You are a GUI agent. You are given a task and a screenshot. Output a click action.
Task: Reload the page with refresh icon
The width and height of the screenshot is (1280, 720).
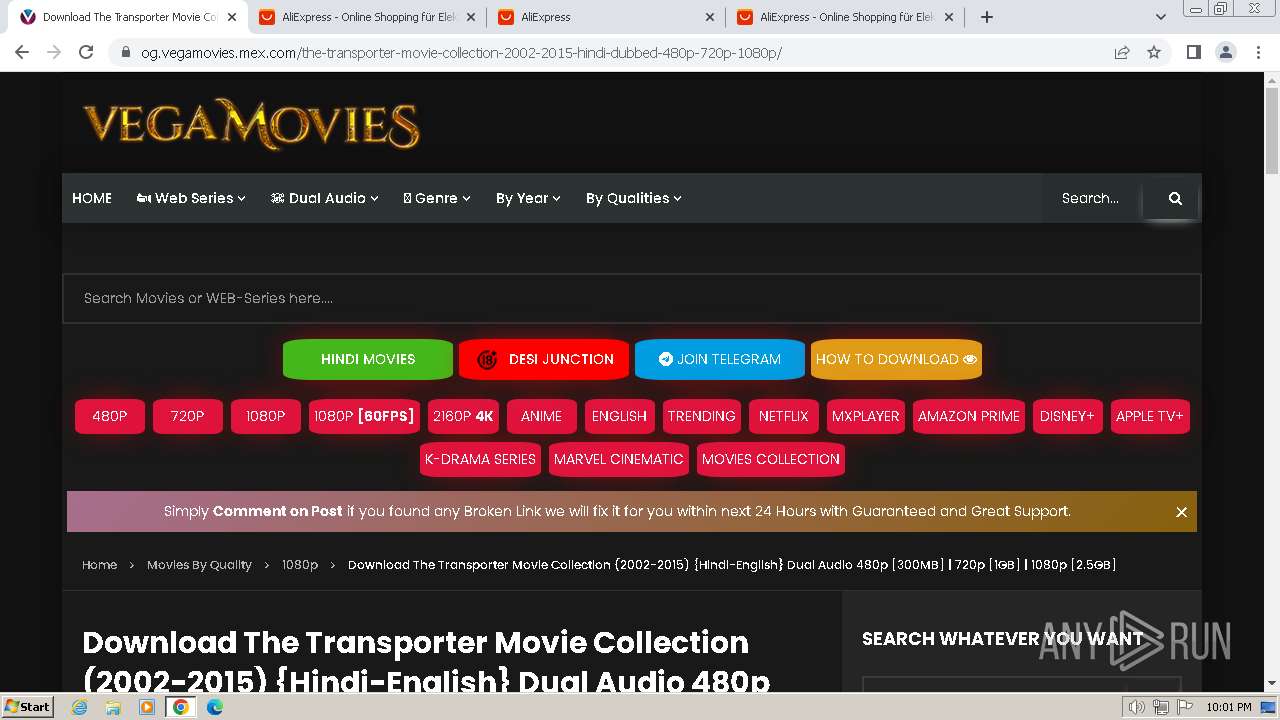click(x=86, y=52)
